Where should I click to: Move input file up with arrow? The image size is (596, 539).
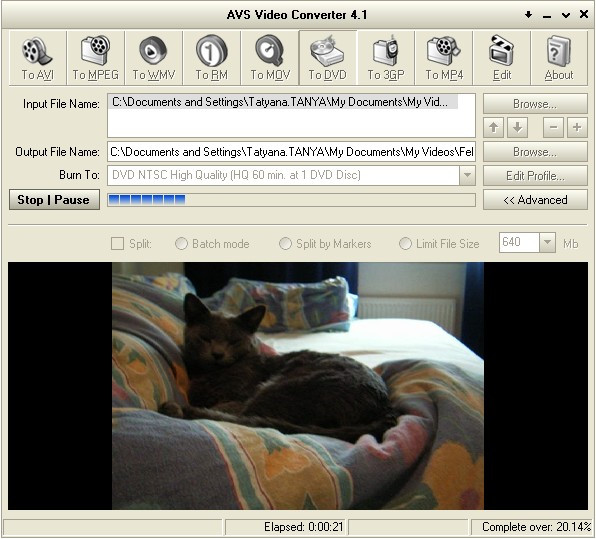(493, 127)
